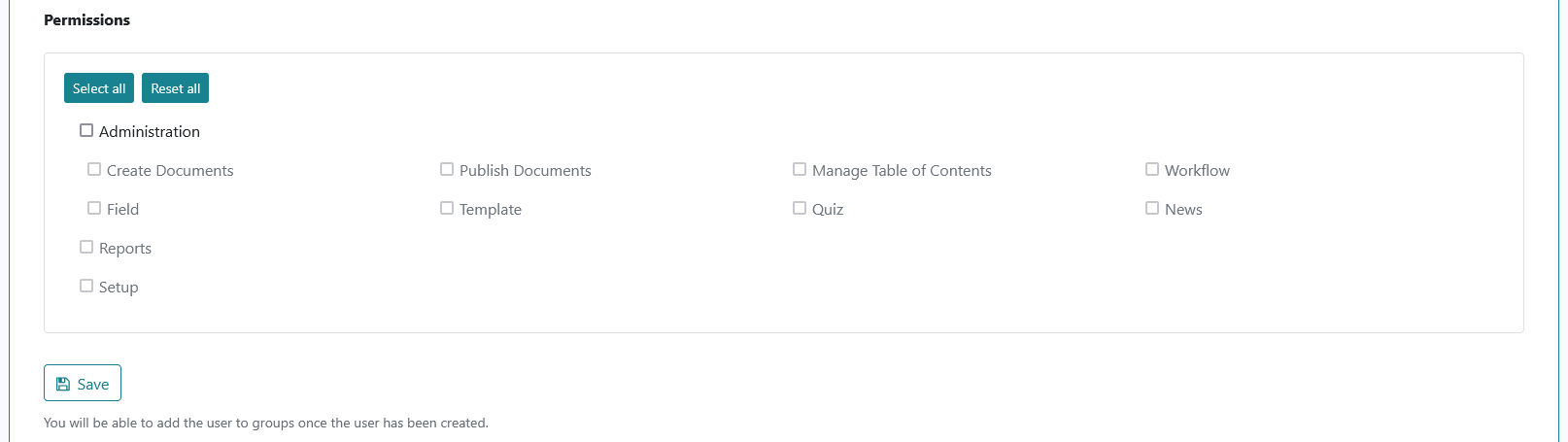Viewport: 1568px width, 442px height.
Task: Check the Workflow permission box
Action: [1152, 169]
